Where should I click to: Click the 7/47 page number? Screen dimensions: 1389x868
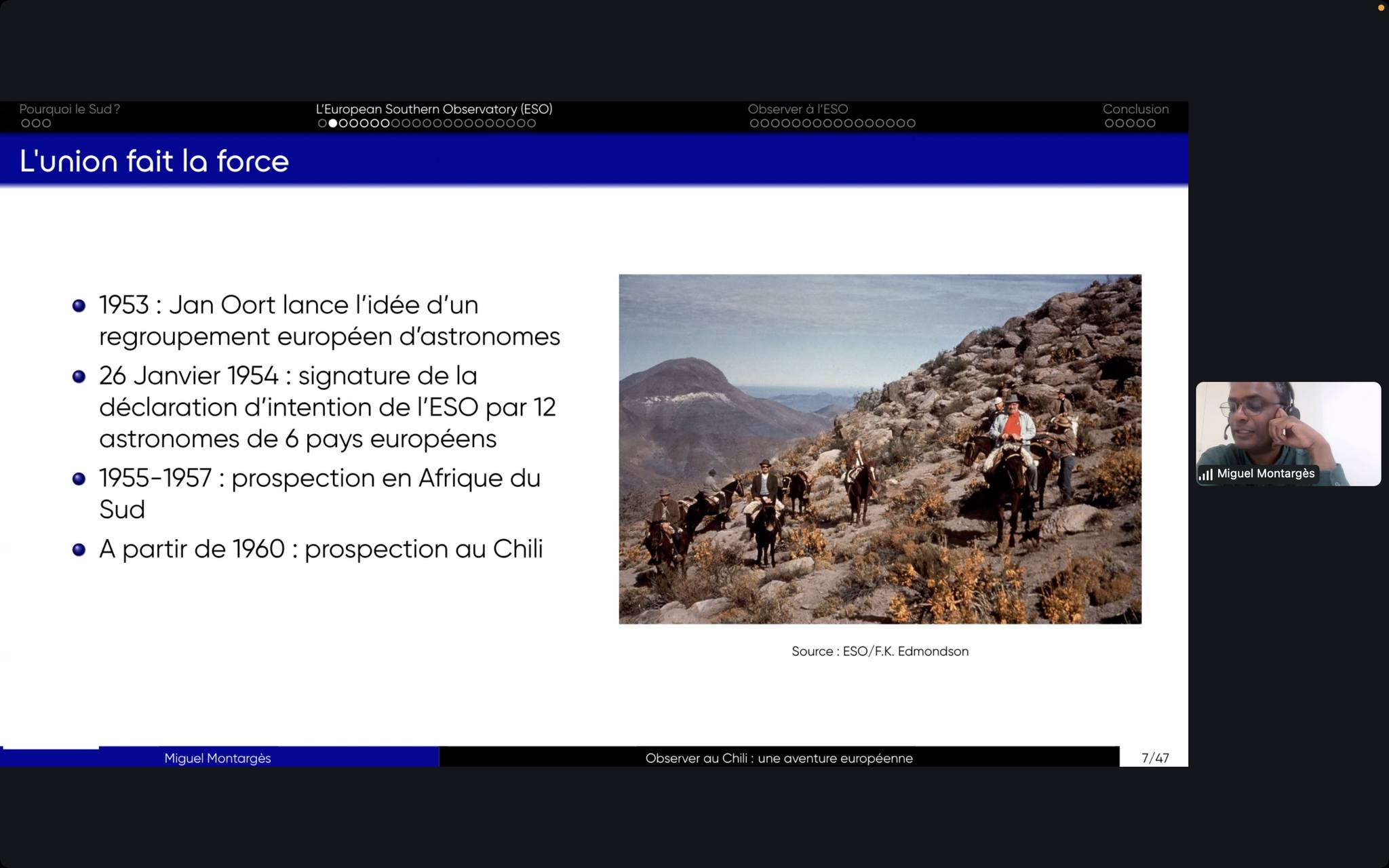[x=1155, y=758]
